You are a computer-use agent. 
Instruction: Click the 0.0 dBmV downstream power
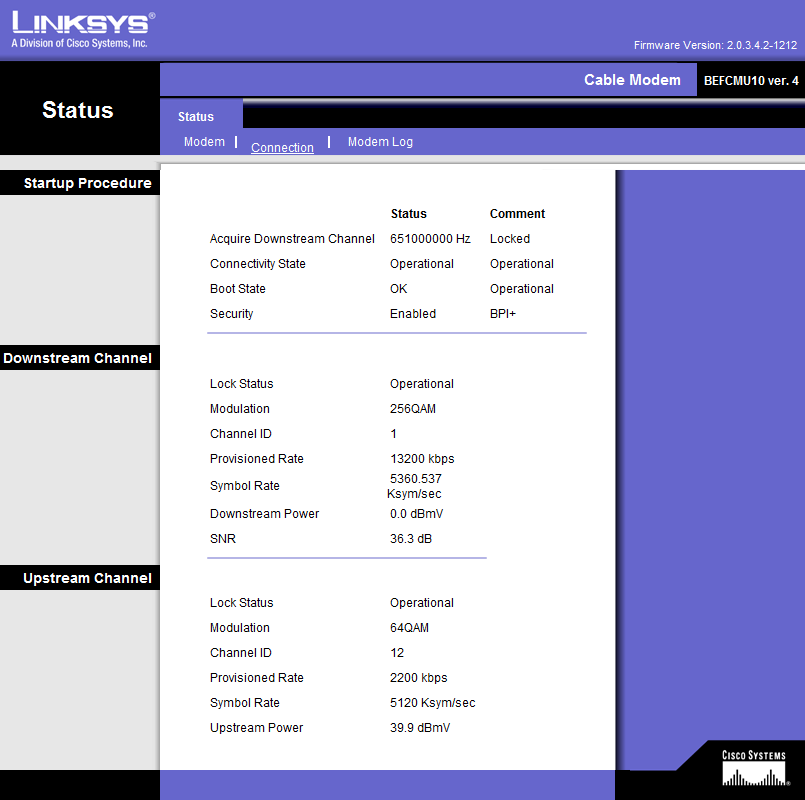416,514
